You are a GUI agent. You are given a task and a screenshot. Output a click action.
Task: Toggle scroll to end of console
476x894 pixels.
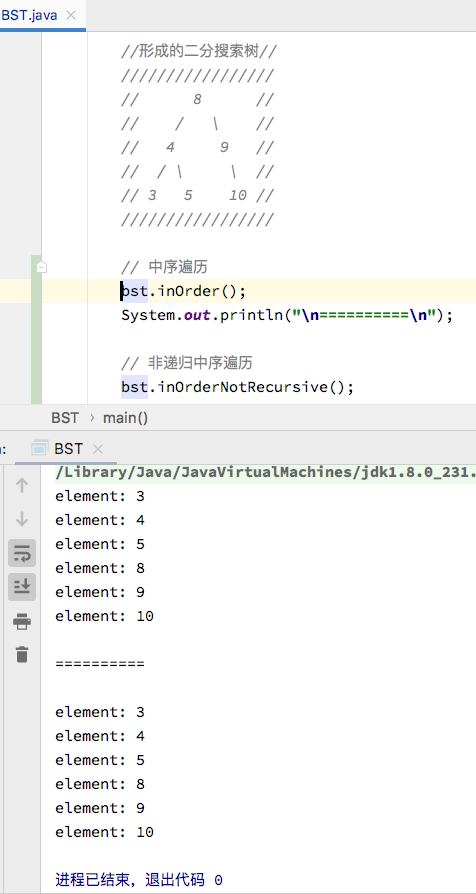tap(22, 587)
